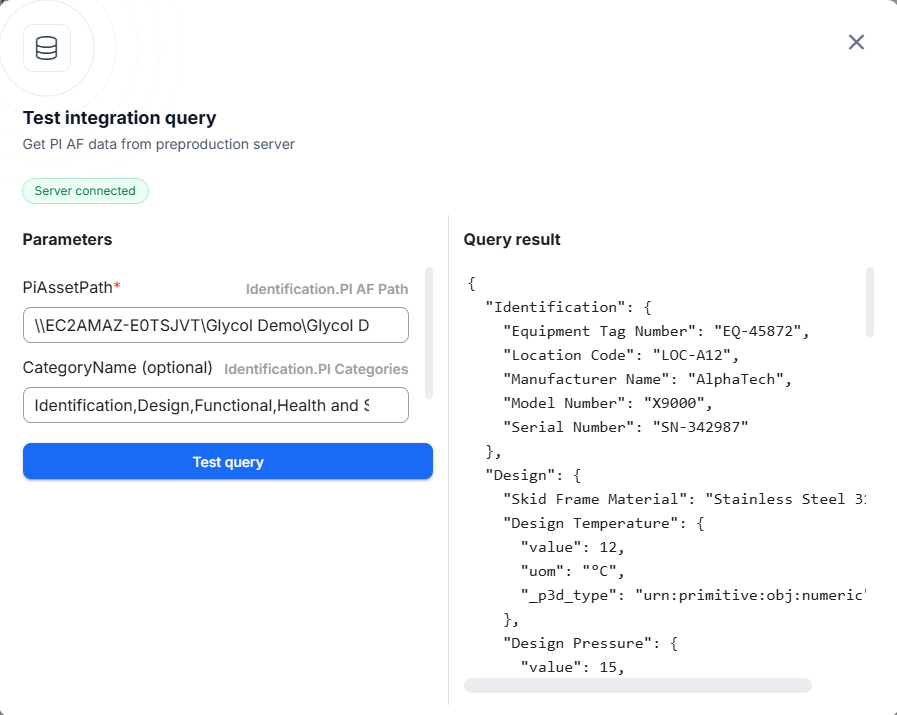
Task: Click the Identification.PI Categories hint
Action: pyautogui.click(x=316, y=369)
